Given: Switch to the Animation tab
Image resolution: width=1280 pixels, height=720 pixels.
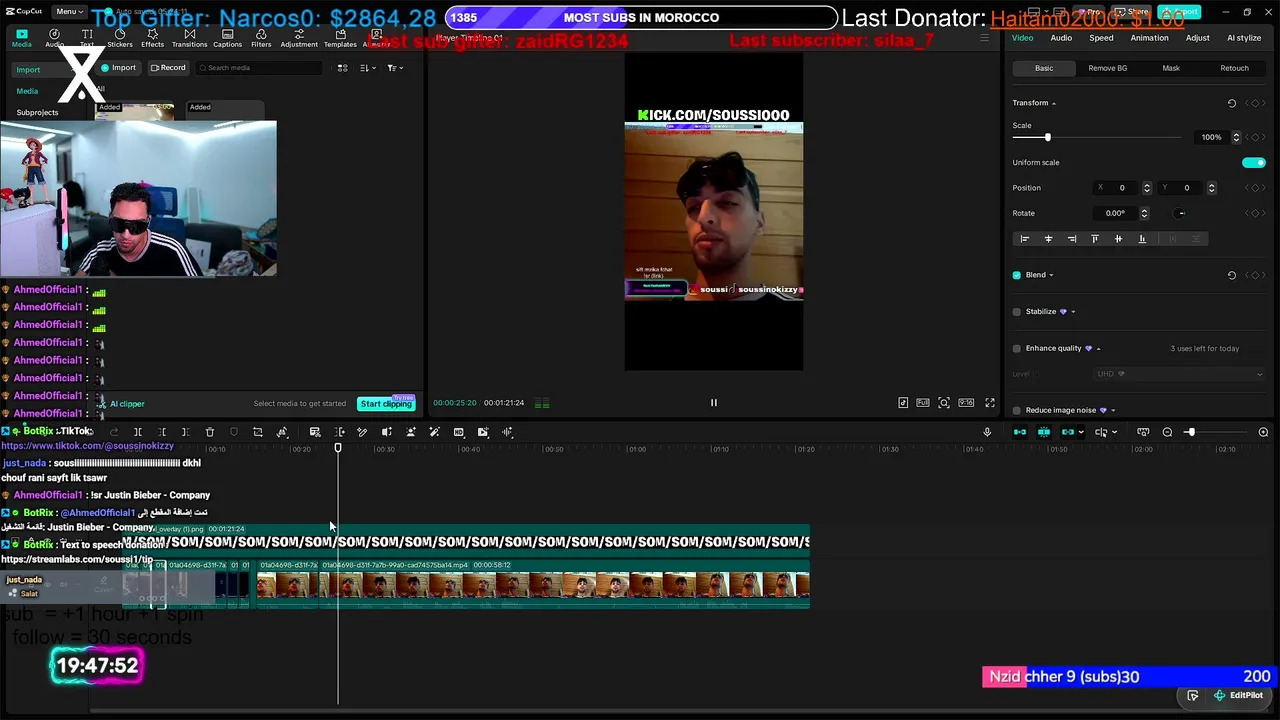Looking at the screenshot, I should click(1149, 38).
